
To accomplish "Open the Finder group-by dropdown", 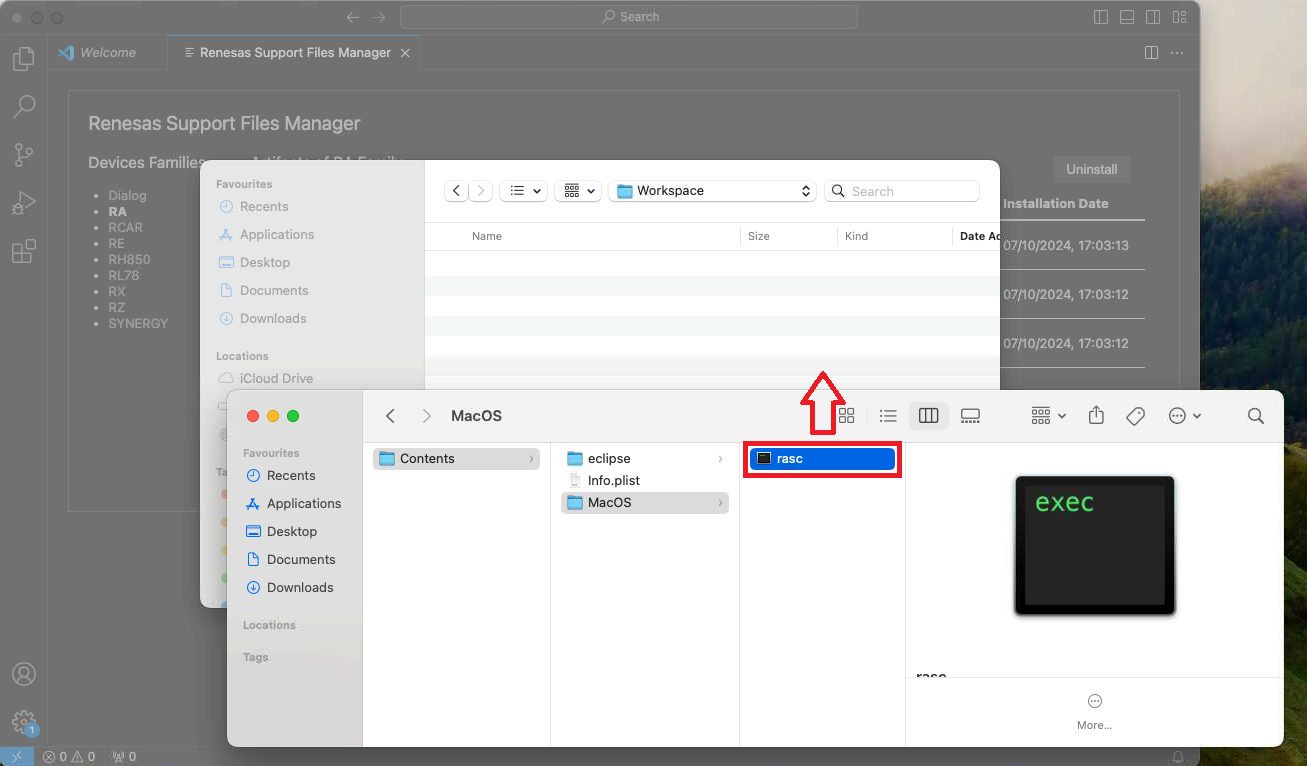I will (x=1048, y=416).
